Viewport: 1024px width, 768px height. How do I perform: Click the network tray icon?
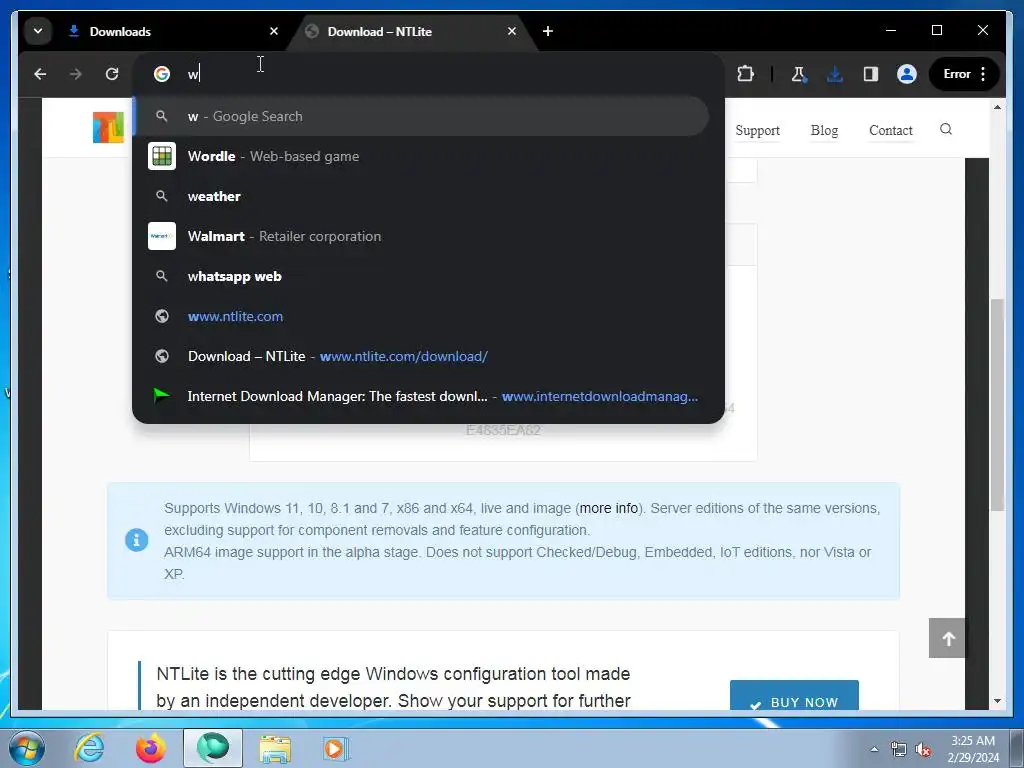coord(899,749)
